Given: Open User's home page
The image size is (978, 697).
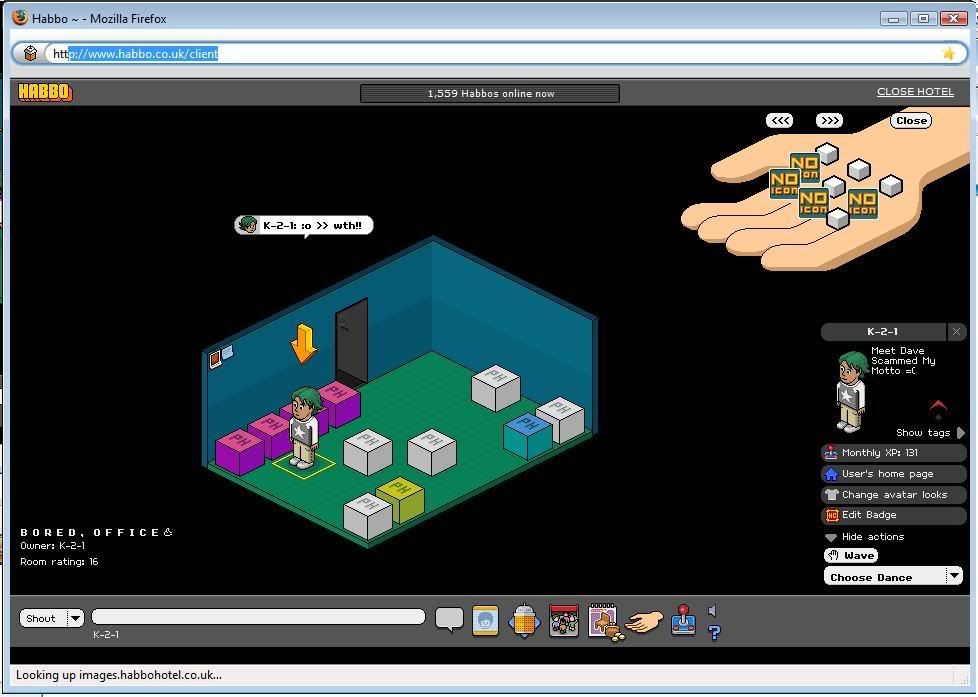Looking at the screenshot, I should tap(886, 474).
